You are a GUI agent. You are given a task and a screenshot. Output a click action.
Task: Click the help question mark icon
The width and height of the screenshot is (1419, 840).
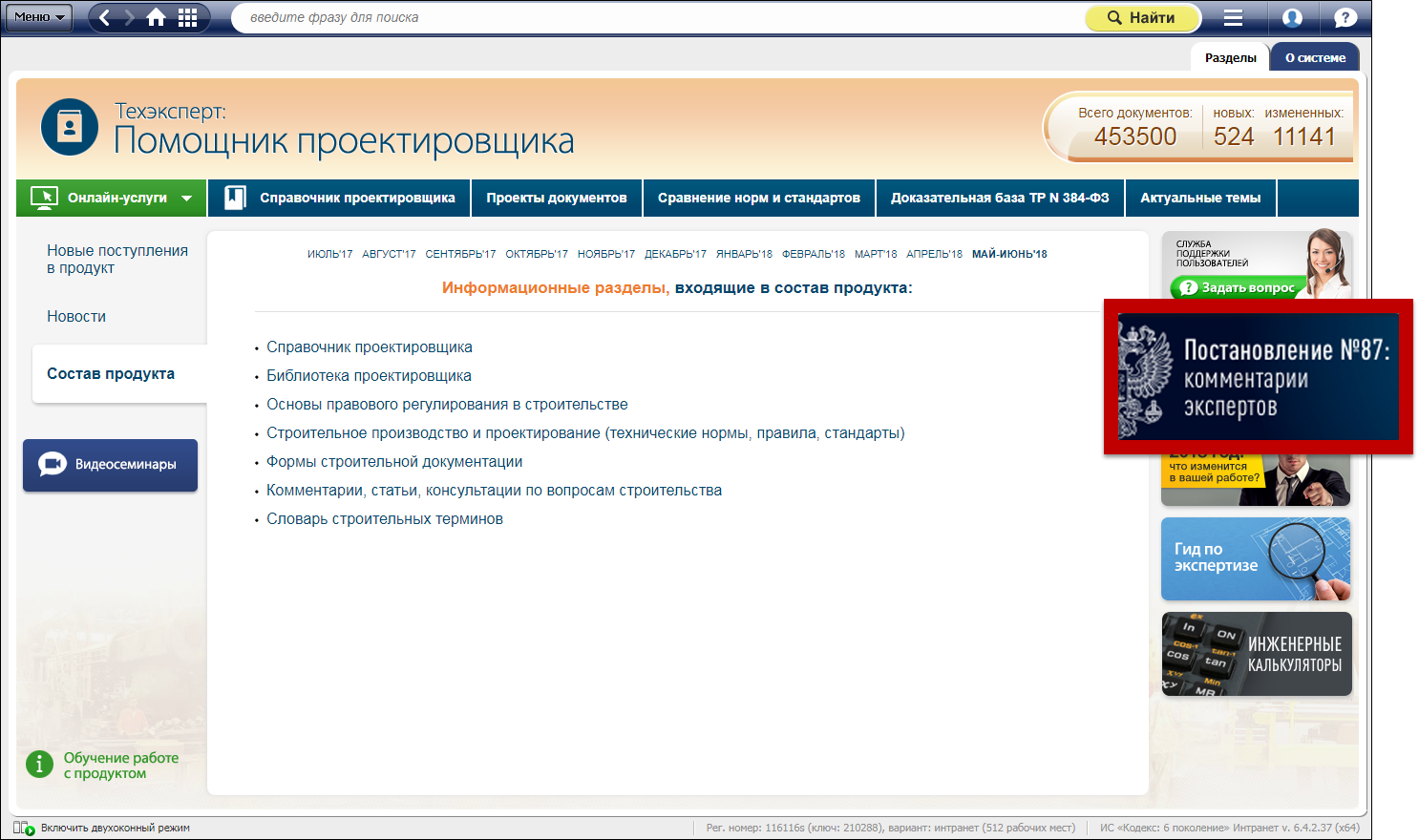click(x=1345, y=17)
